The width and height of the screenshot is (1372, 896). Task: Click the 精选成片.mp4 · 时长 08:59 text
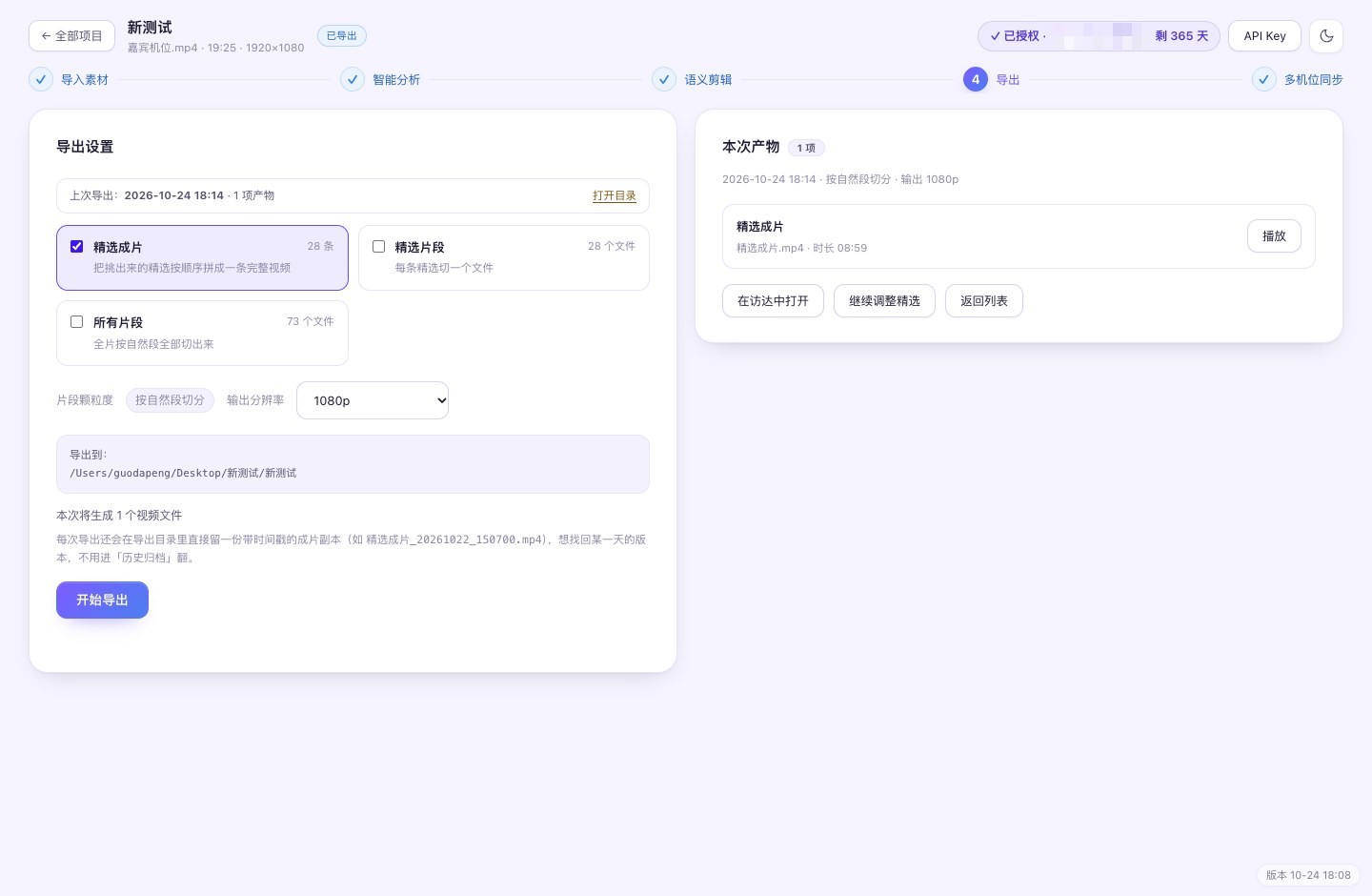[801, 248]
